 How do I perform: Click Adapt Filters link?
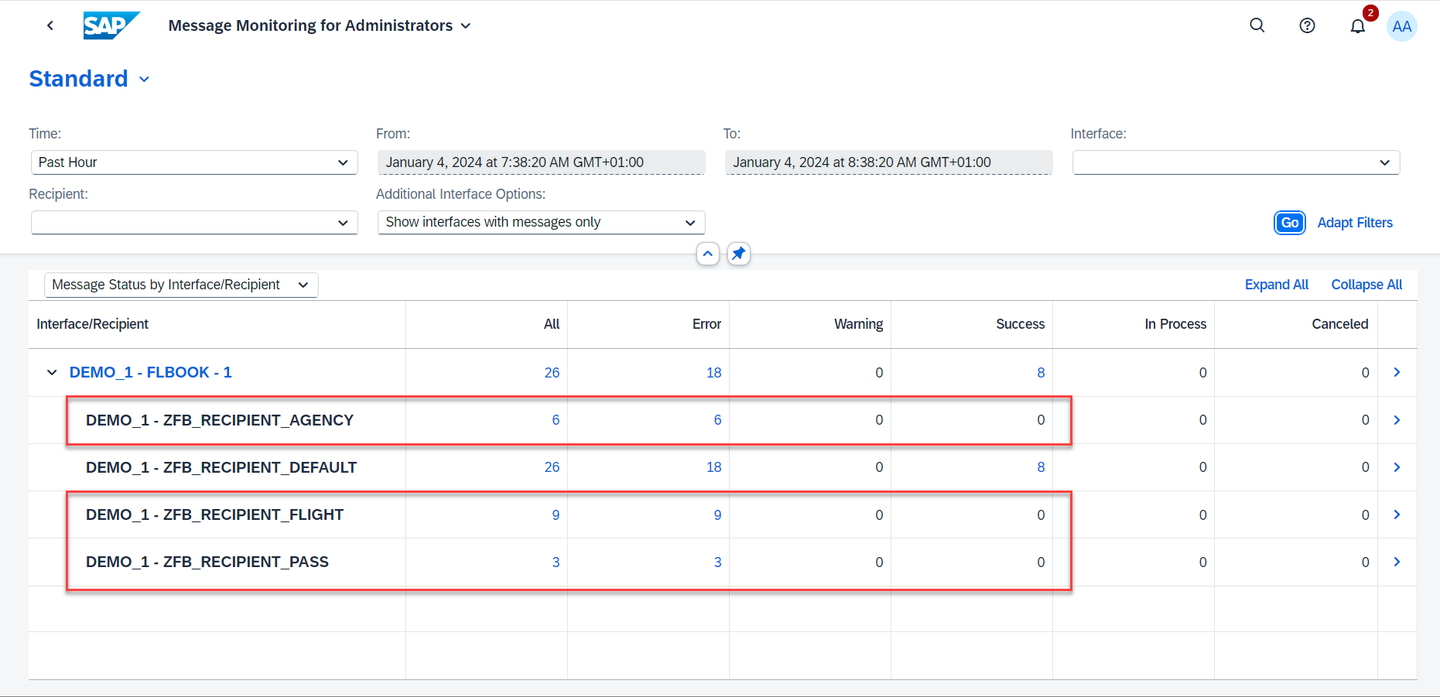coord(1355,222)
